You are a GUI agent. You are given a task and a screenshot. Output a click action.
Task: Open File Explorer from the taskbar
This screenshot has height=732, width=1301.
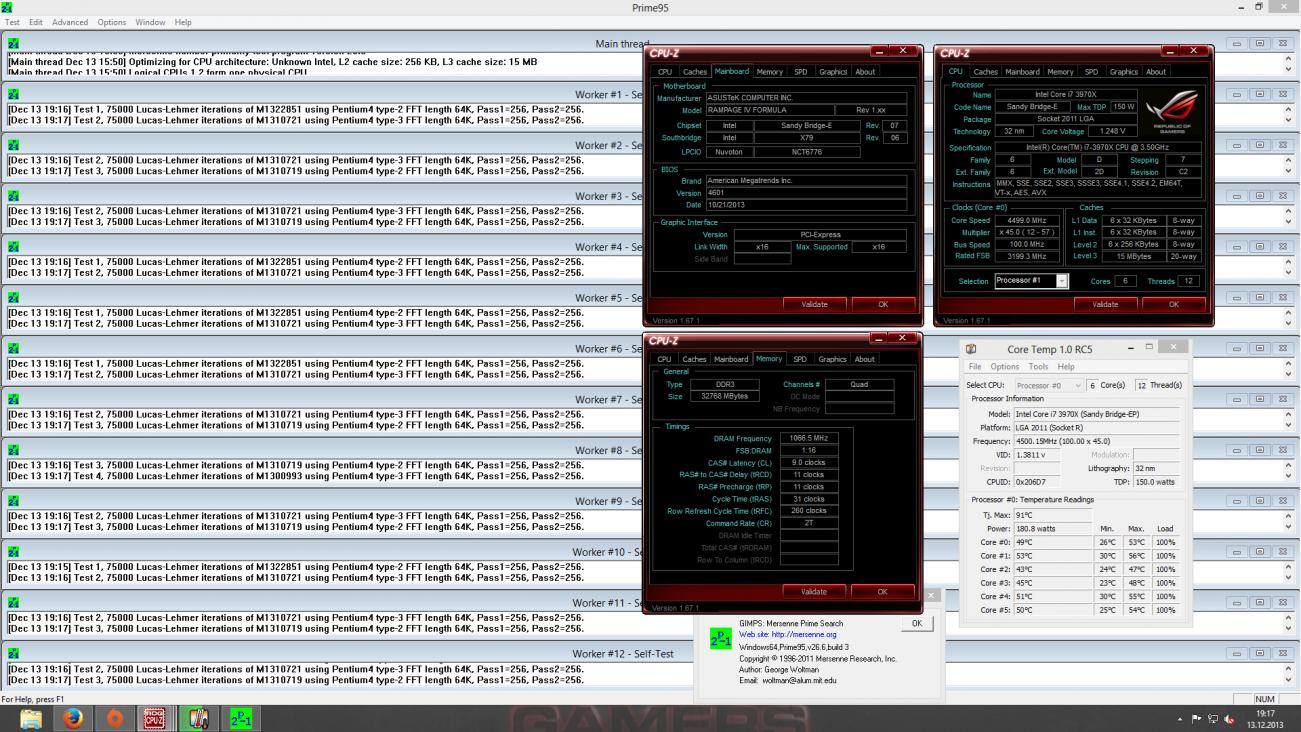click(31, 718)
